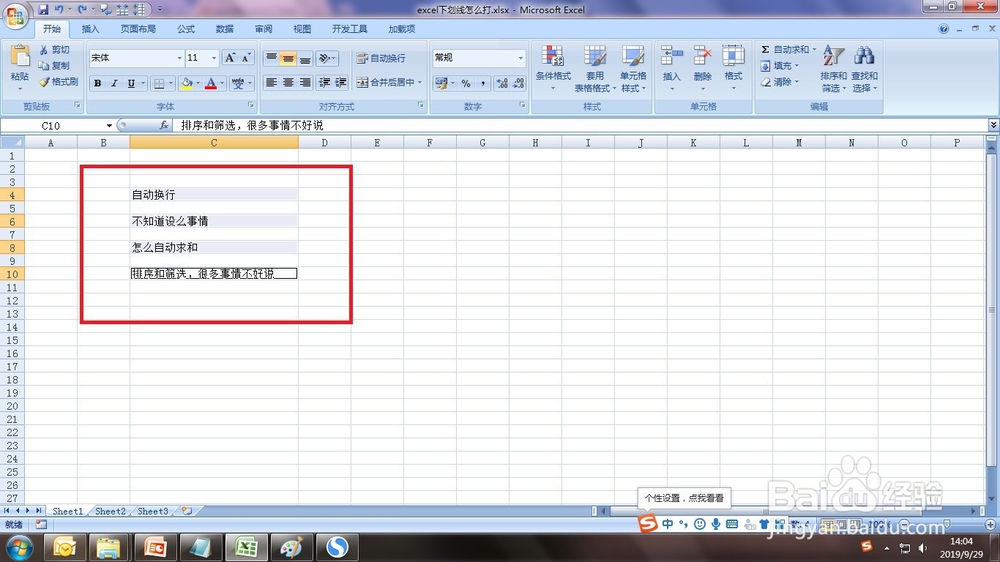
Task: Switch to the Insert (插入) tab
Action: 90,29
